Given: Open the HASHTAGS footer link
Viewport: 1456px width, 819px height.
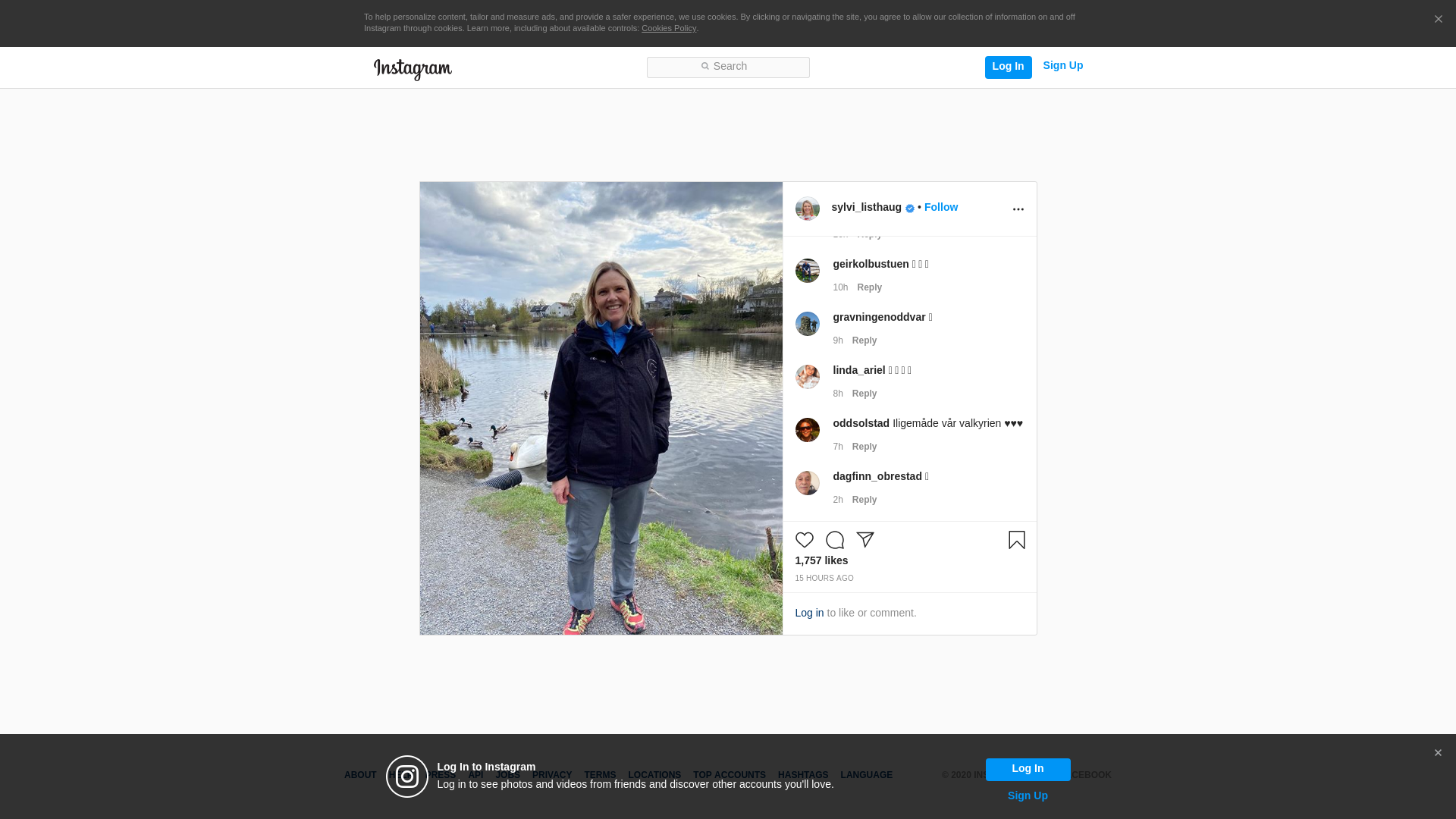Looking at the screenshot, I should pos(803,775).
